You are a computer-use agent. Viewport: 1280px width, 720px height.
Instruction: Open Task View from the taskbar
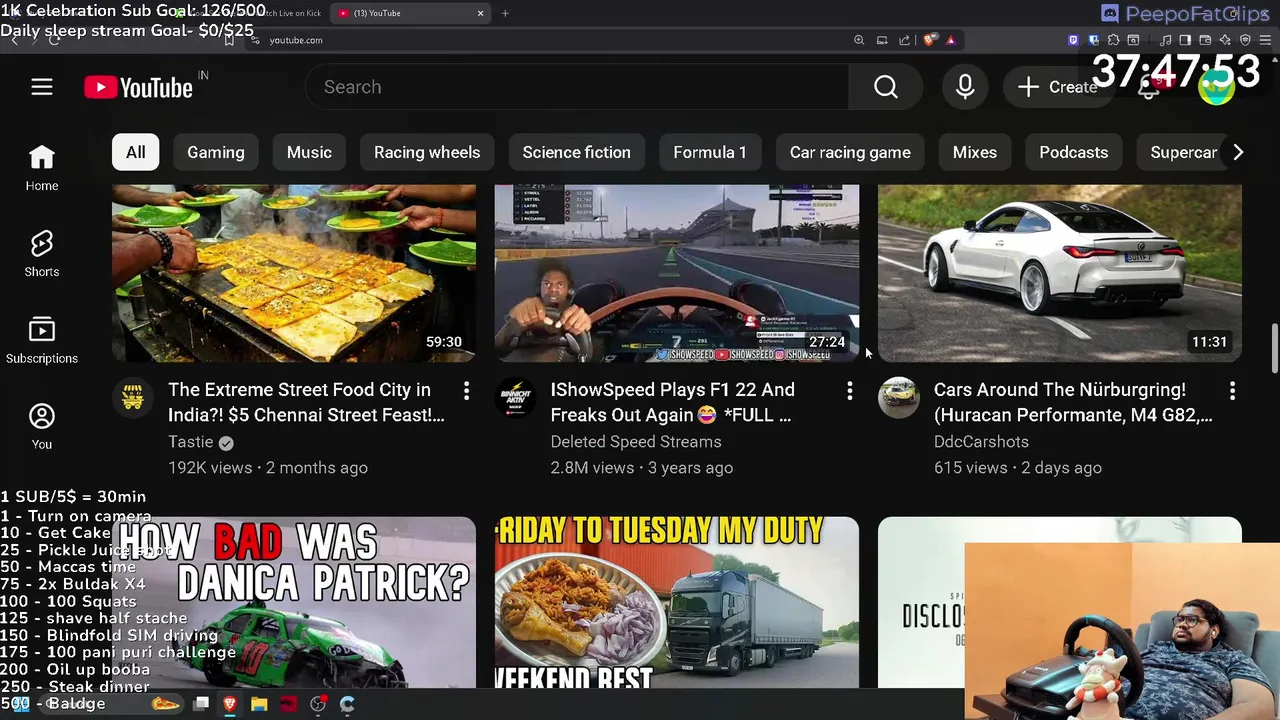pos(201,704)
